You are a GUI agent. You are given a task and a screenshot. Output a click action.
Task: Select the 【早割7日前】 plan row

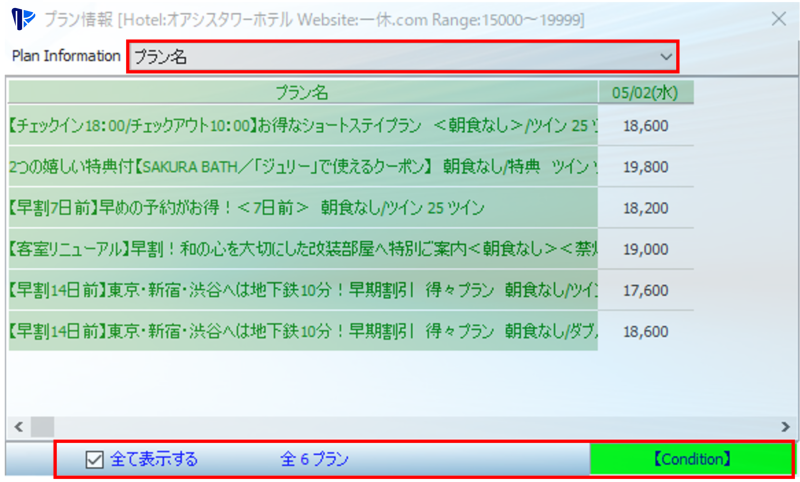point(302,208)
